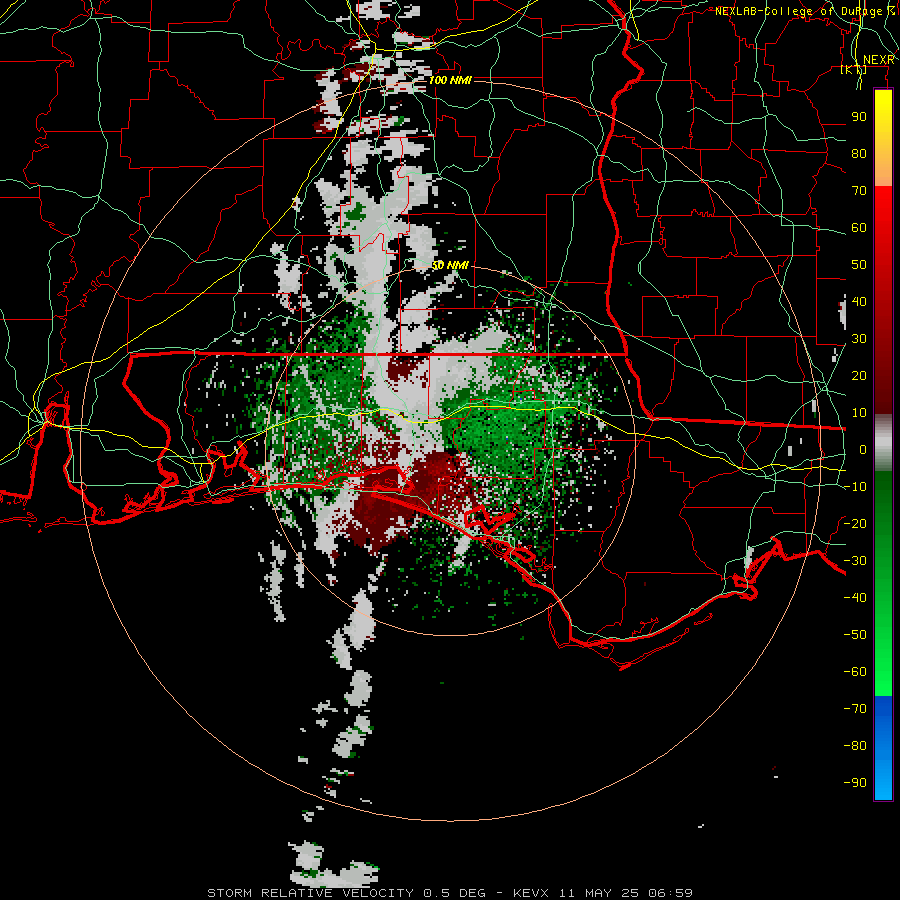The width and height of the screenshot is (900, 900).
Task: Click the -20 value on velocity scale
Action: click(x=855, y=523)
